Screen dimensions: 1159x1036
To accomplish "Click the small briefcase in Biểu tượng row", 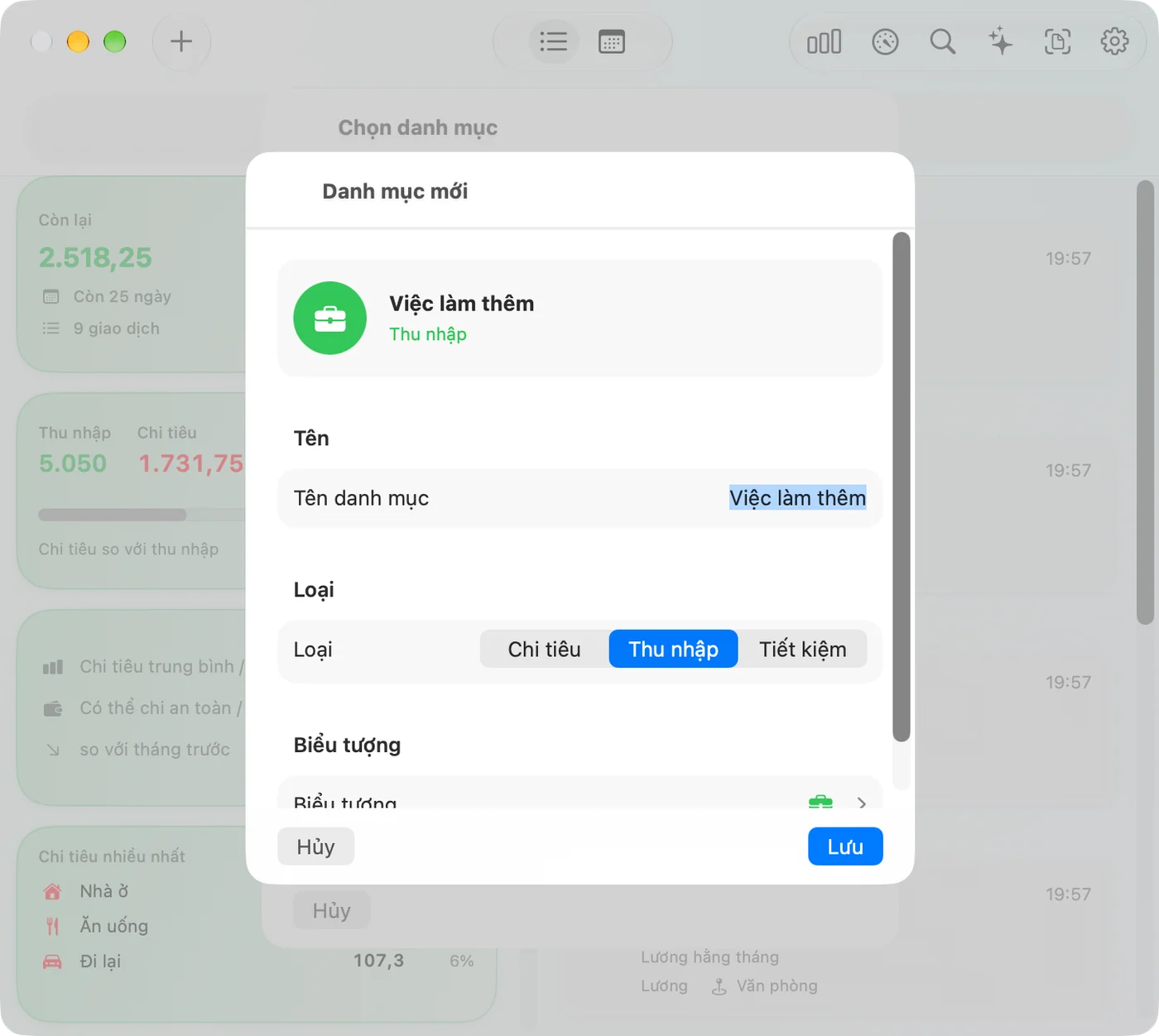I will [820, 801].
